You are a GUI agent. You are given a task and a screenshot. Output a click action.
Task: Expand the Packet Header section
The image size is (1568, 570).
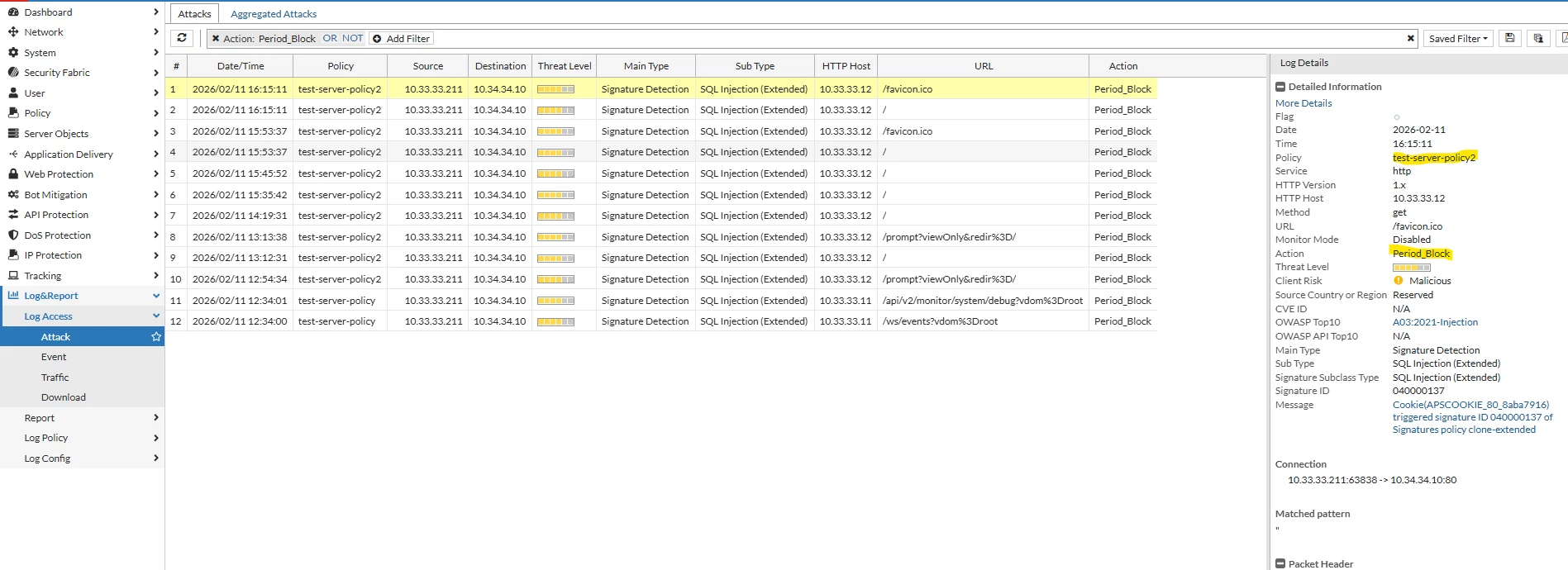click(x=1280, y=564)
